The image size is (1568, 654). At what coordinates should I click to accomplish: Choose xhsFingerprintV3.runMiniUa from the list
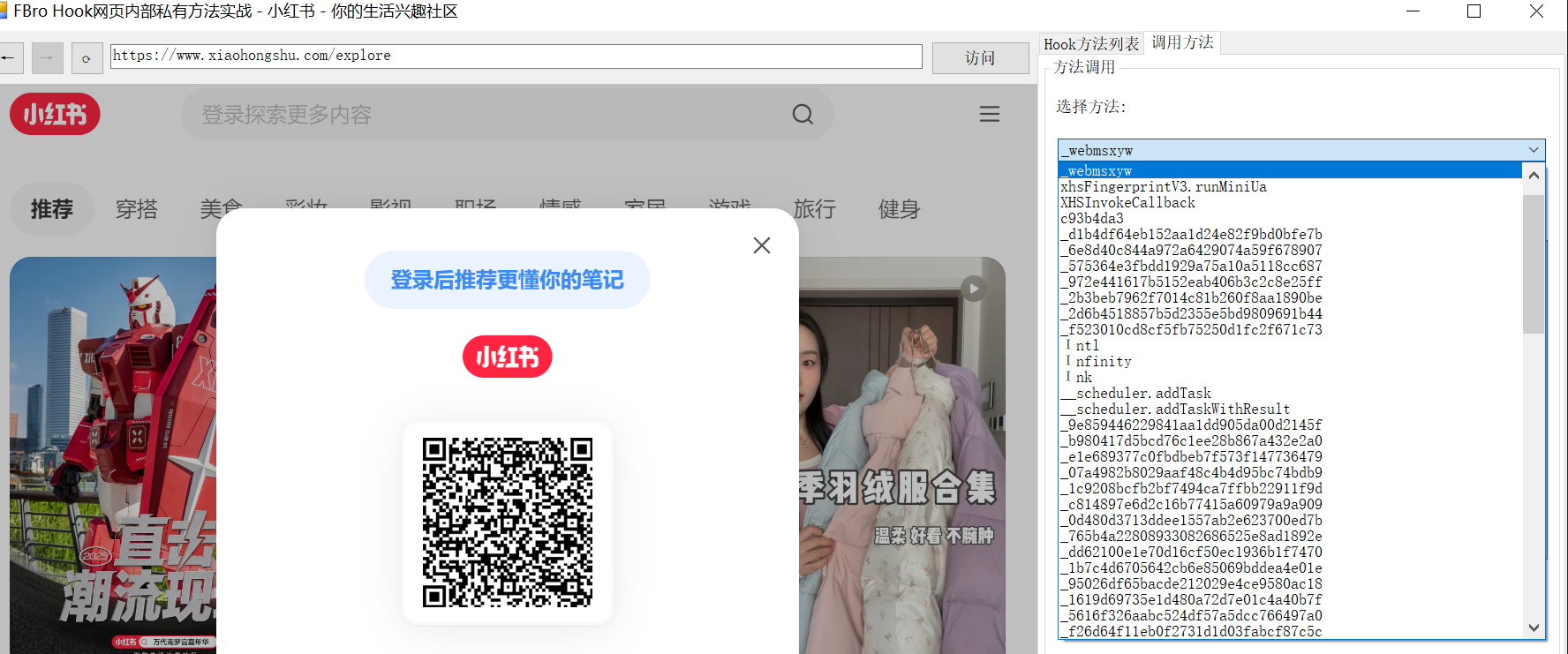point(1291,186)
